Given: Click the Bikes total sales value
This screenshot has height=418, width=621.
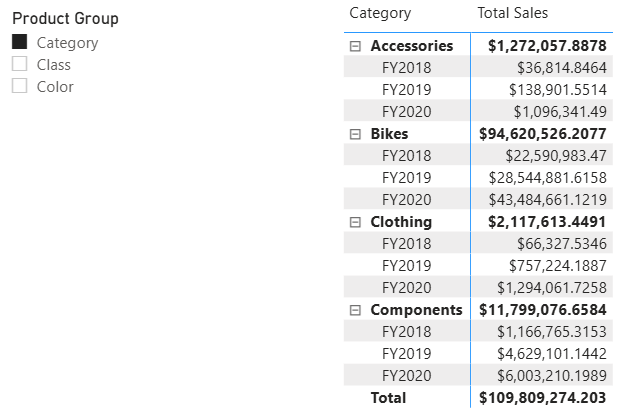Looking at the screenshot, I should point(543,134).
